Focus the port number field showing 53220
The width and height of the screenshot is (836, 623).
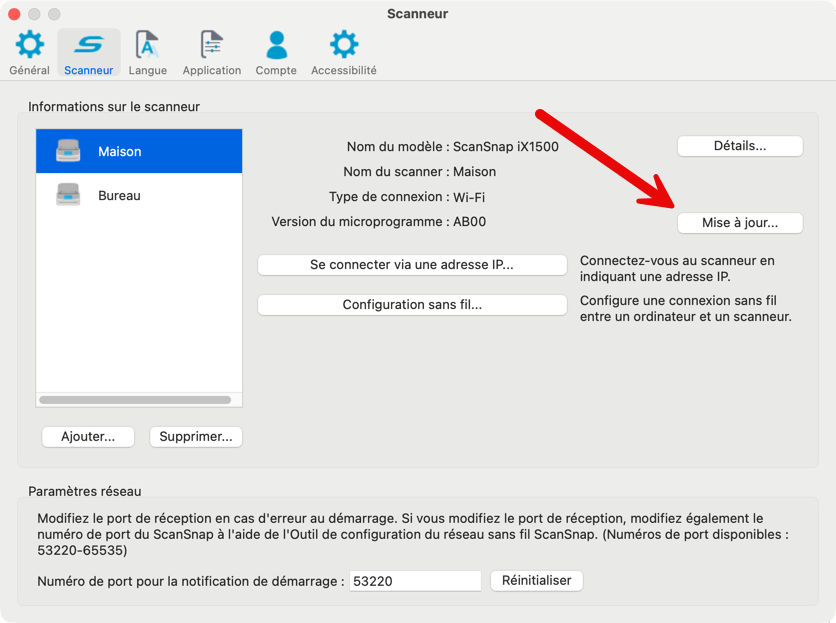pyautogui.click(x=415, y=581)
